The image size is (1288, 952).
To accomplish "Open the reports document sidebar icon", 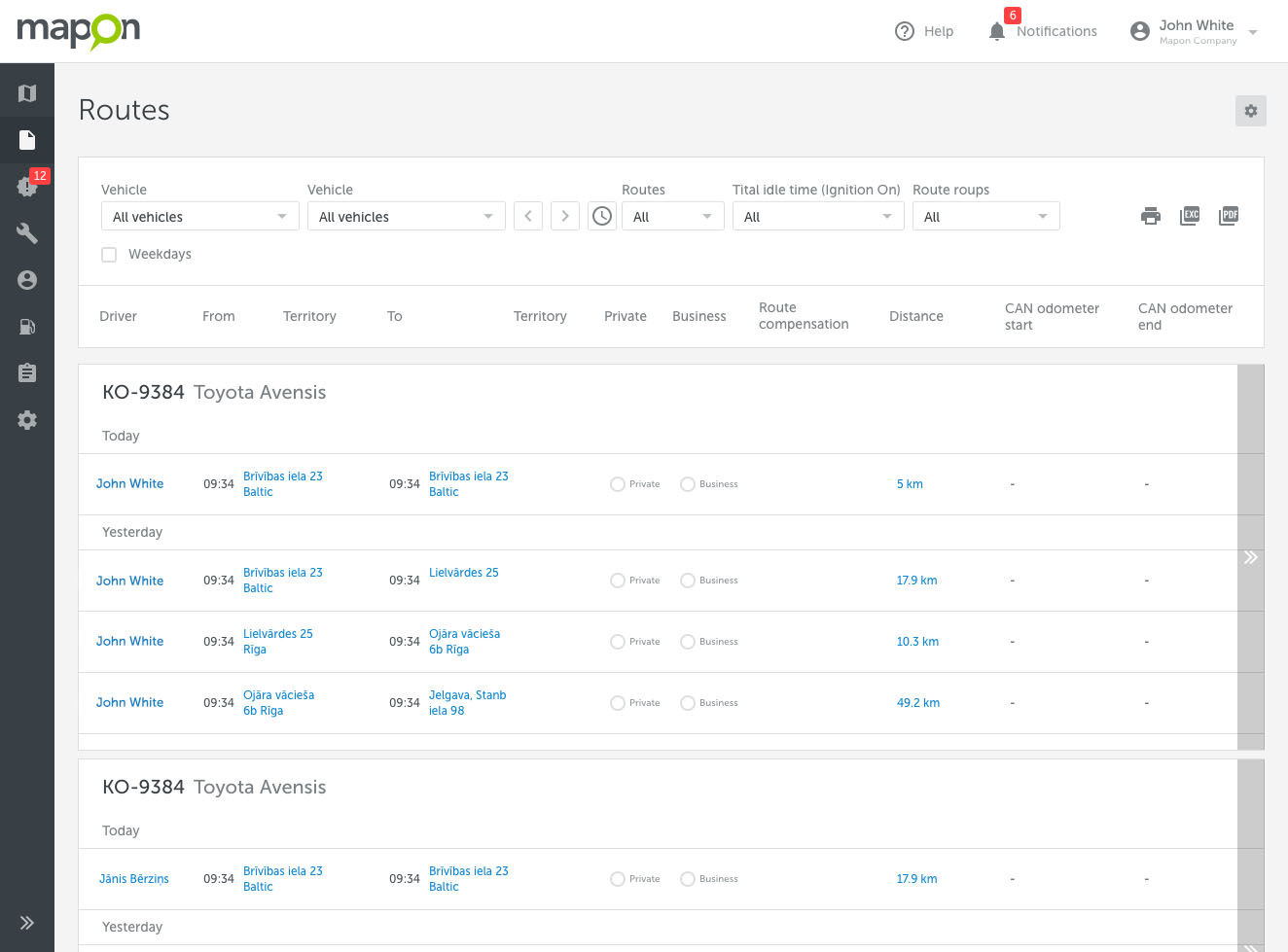I will (27, 140).
